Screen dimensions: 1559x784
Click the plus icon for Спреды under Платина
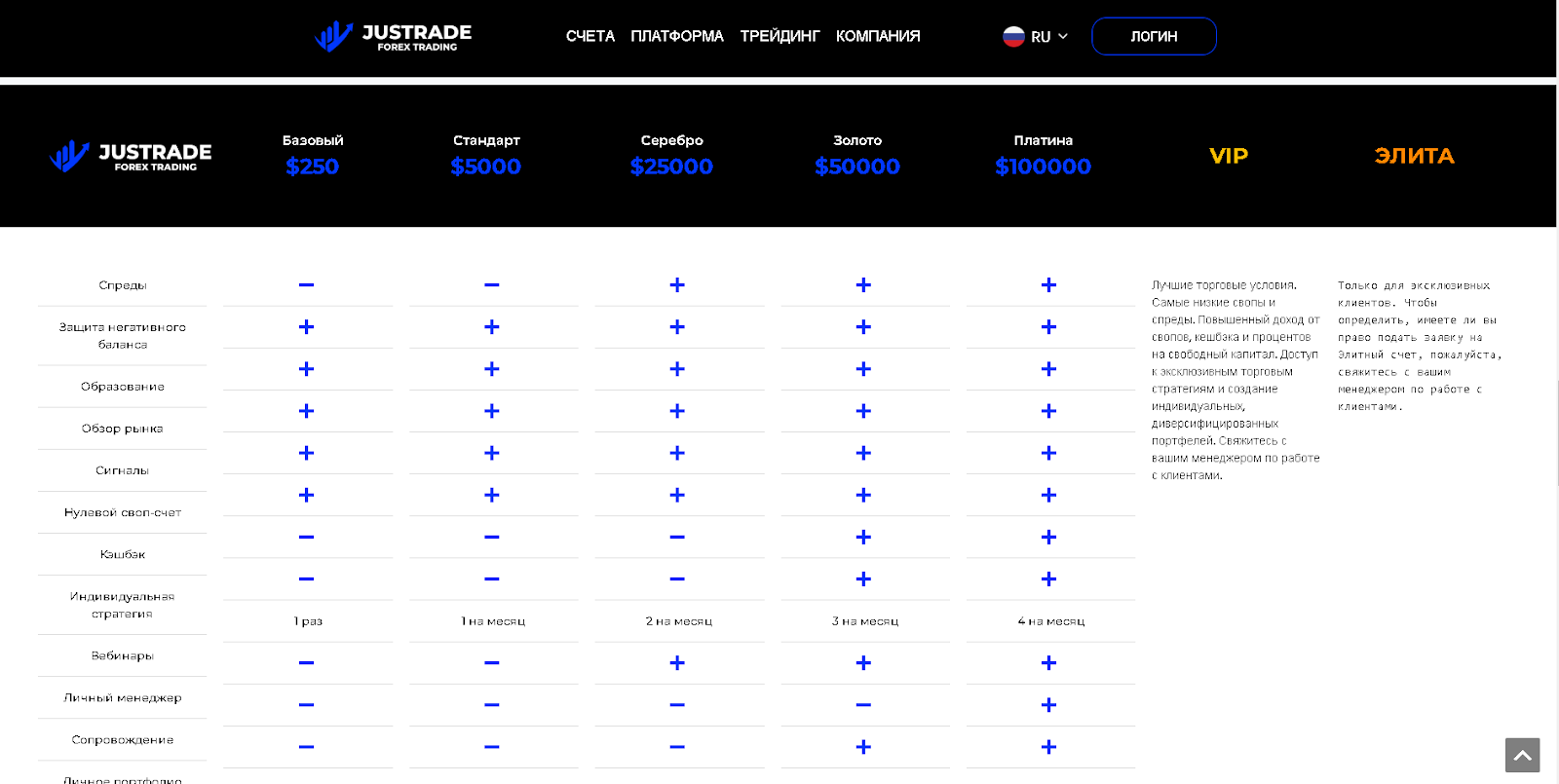(x=1048, y=285)
